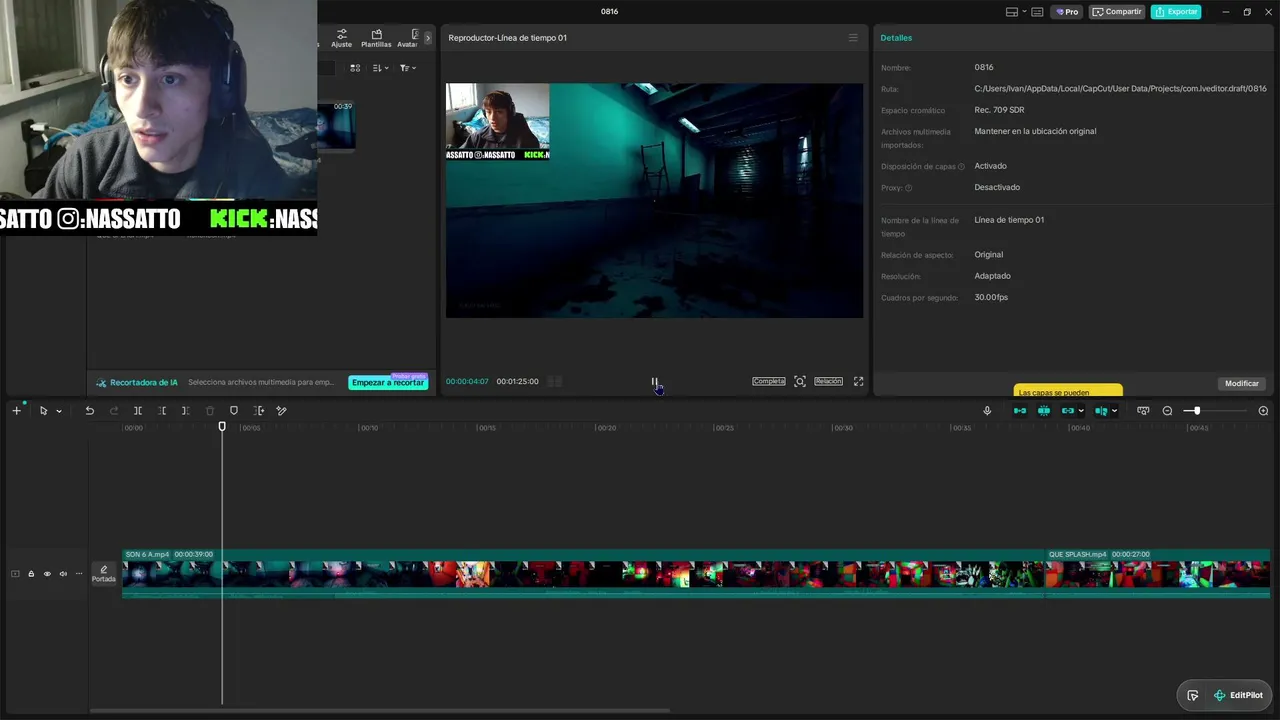Screen dimensions: 1280x720
Task: Click the cursor panel icon beside EditPilot
Action: pyautogui.click(x=1192, y=695)
